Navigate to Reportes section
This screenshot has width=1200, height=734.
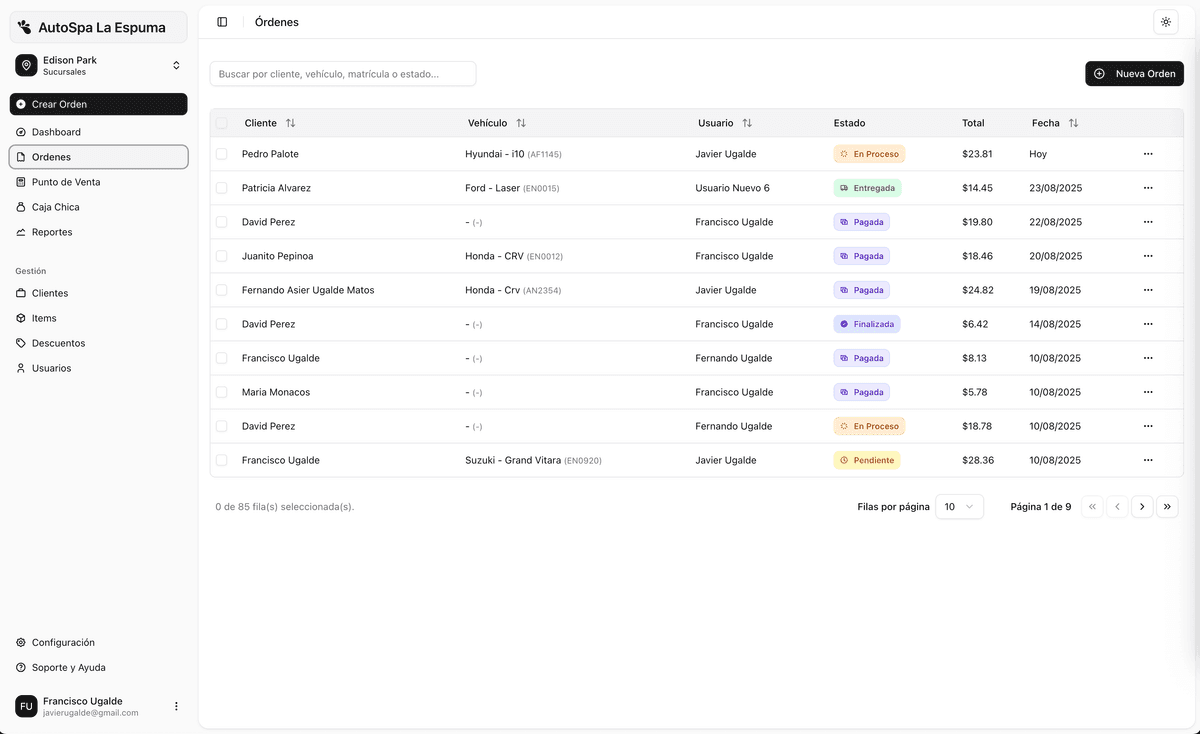[52, 232]
